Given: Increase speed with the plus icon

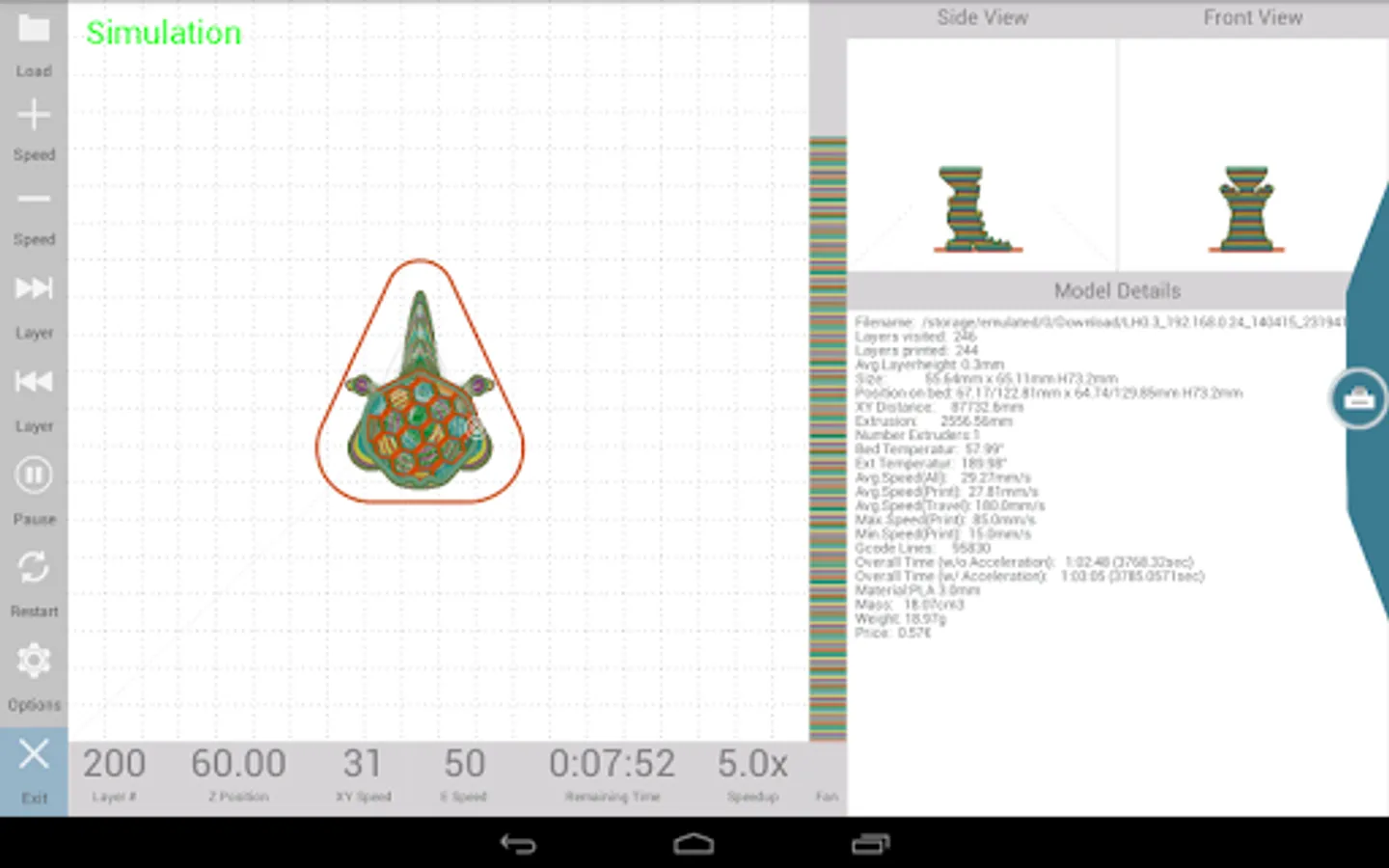Looking at the screenshot, I should click(x=34, y=115).
